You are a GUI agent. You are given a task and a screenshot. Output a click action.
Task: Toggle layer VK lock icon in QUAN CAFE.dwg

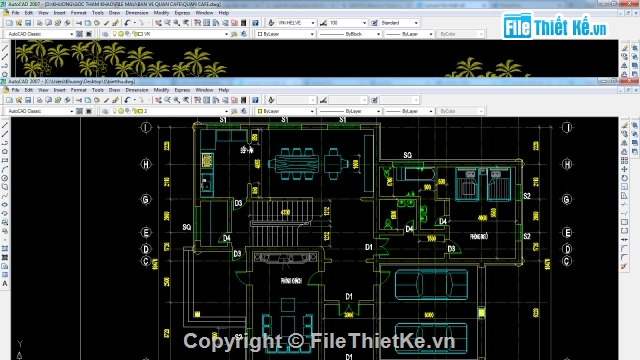coord(135,34)
